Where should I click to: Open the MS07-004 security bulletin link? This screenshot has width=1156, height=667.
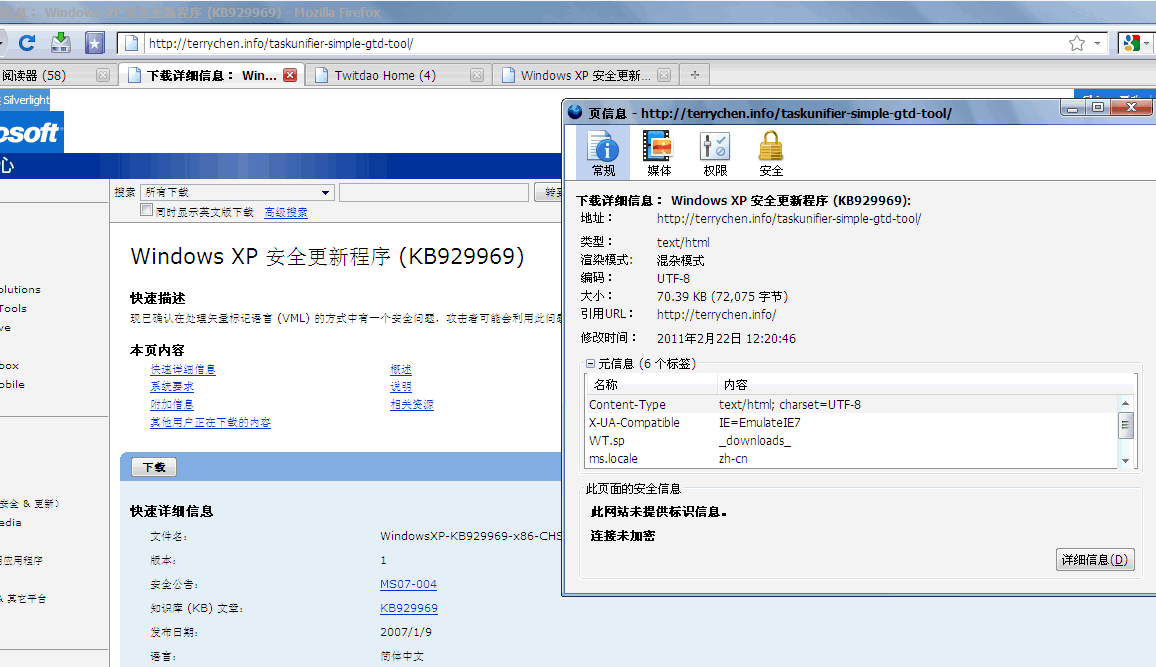[x=408, y=584]
